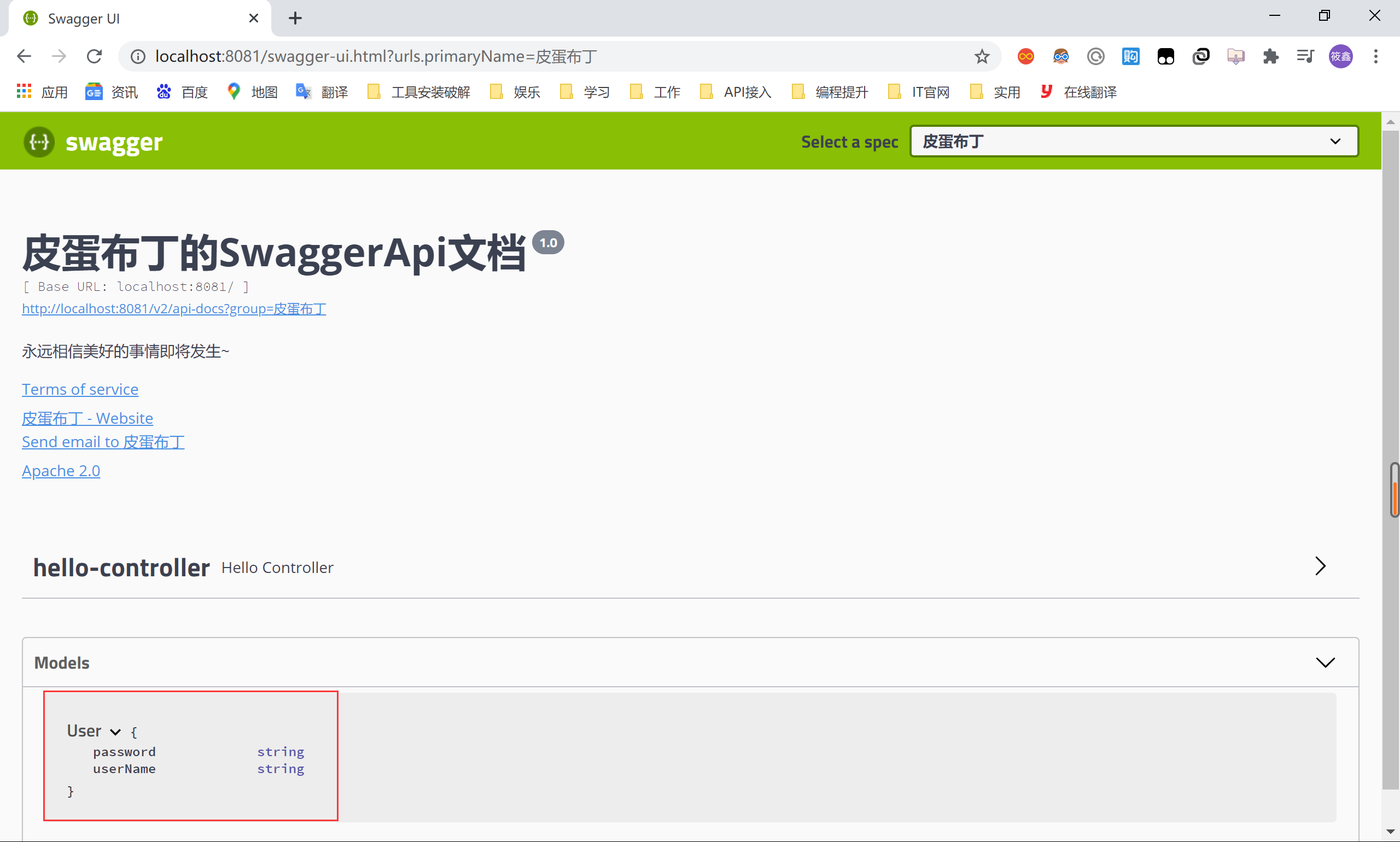Click the browser refresh icon
This screenshot has width=1400, height=842.
point(94,55)
